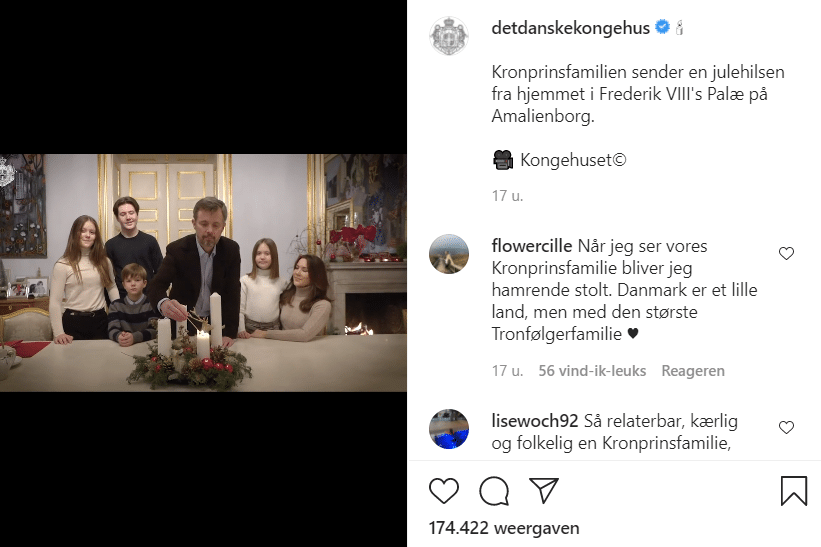Viewport: 821px width, 547px height.
Task: Click the blue verified badge
Action: [662, 28]
